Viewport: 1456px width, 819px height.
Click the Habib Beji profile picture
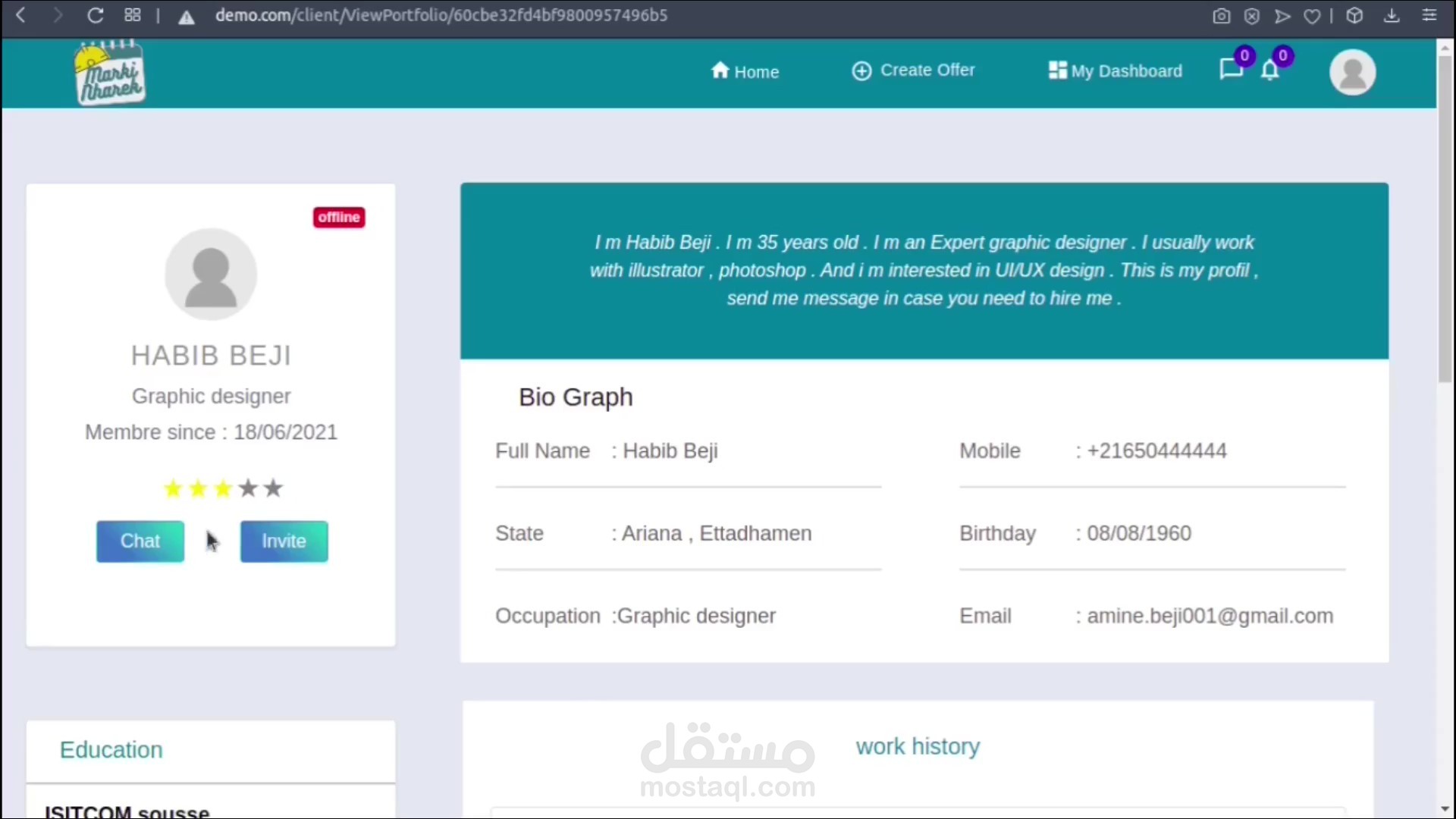211,275
